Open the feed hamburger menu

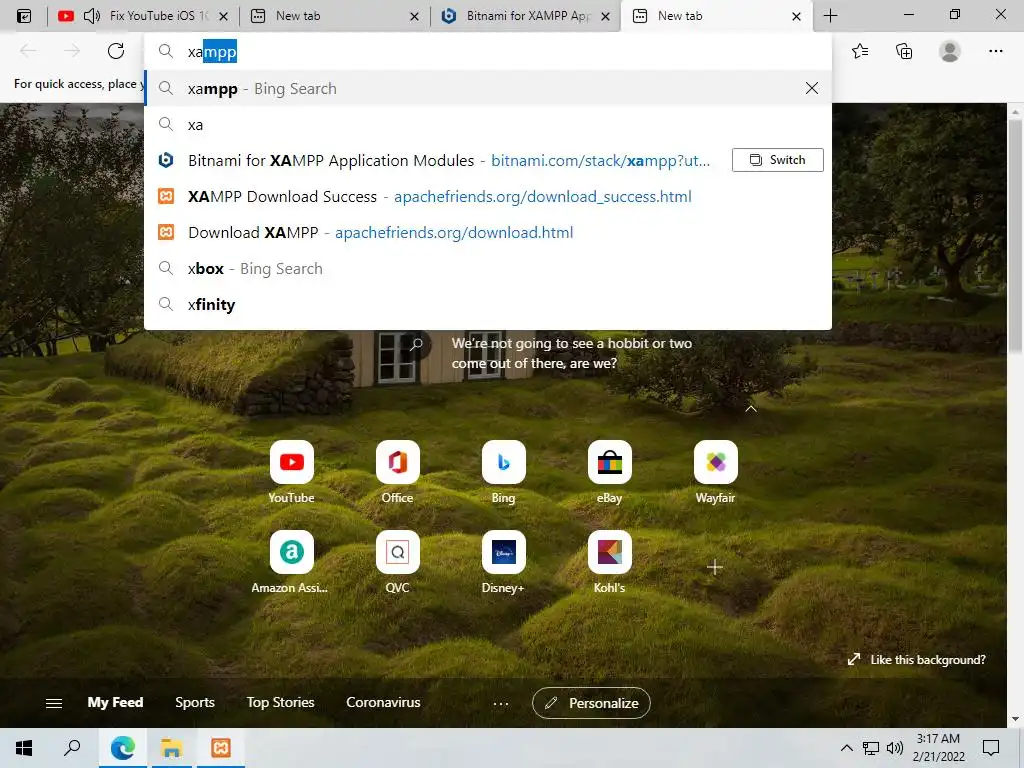(x=54, y=703)
